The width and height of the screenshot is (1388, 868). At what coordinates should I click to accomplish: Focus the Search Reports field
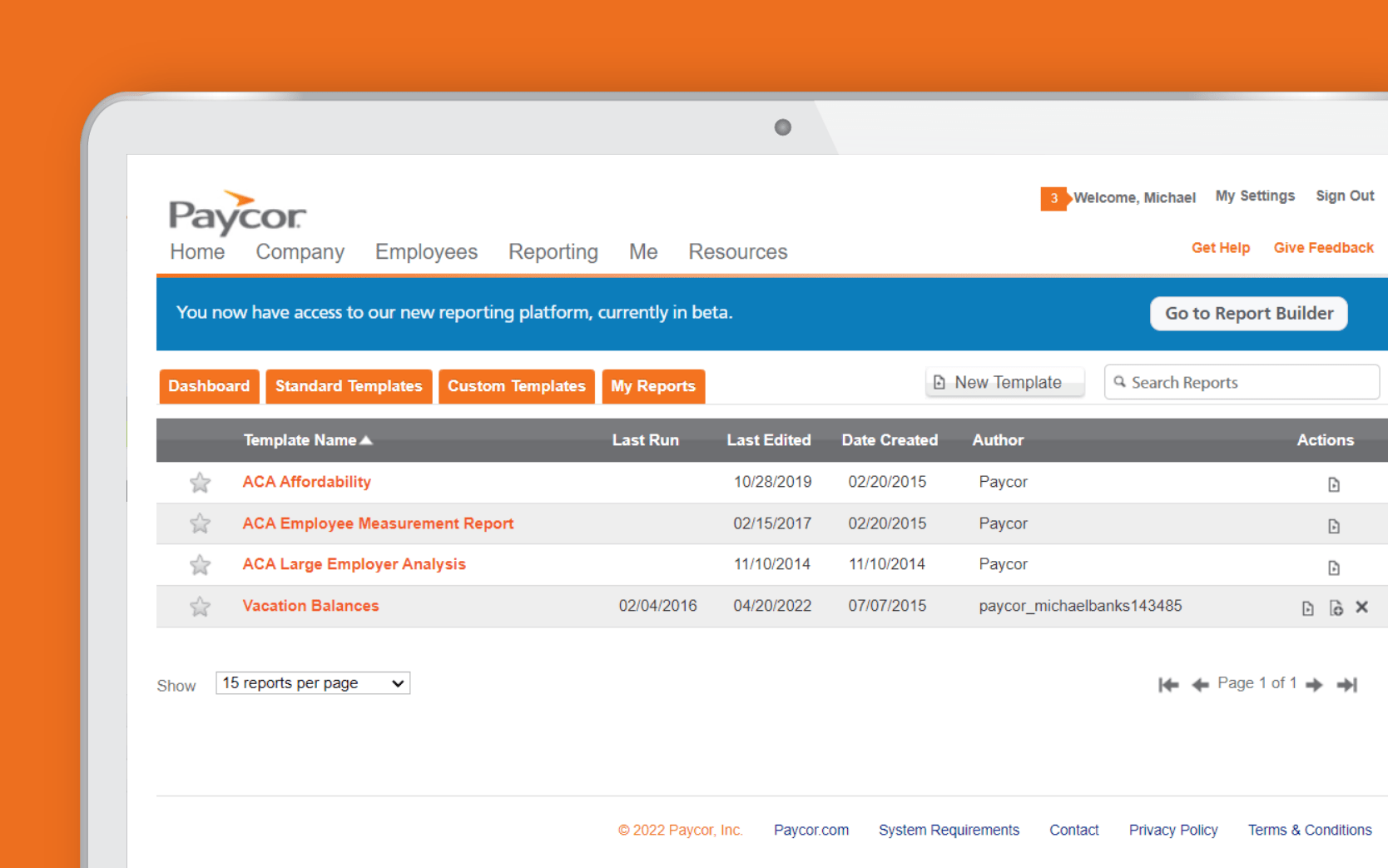(x=1242, y=382)
